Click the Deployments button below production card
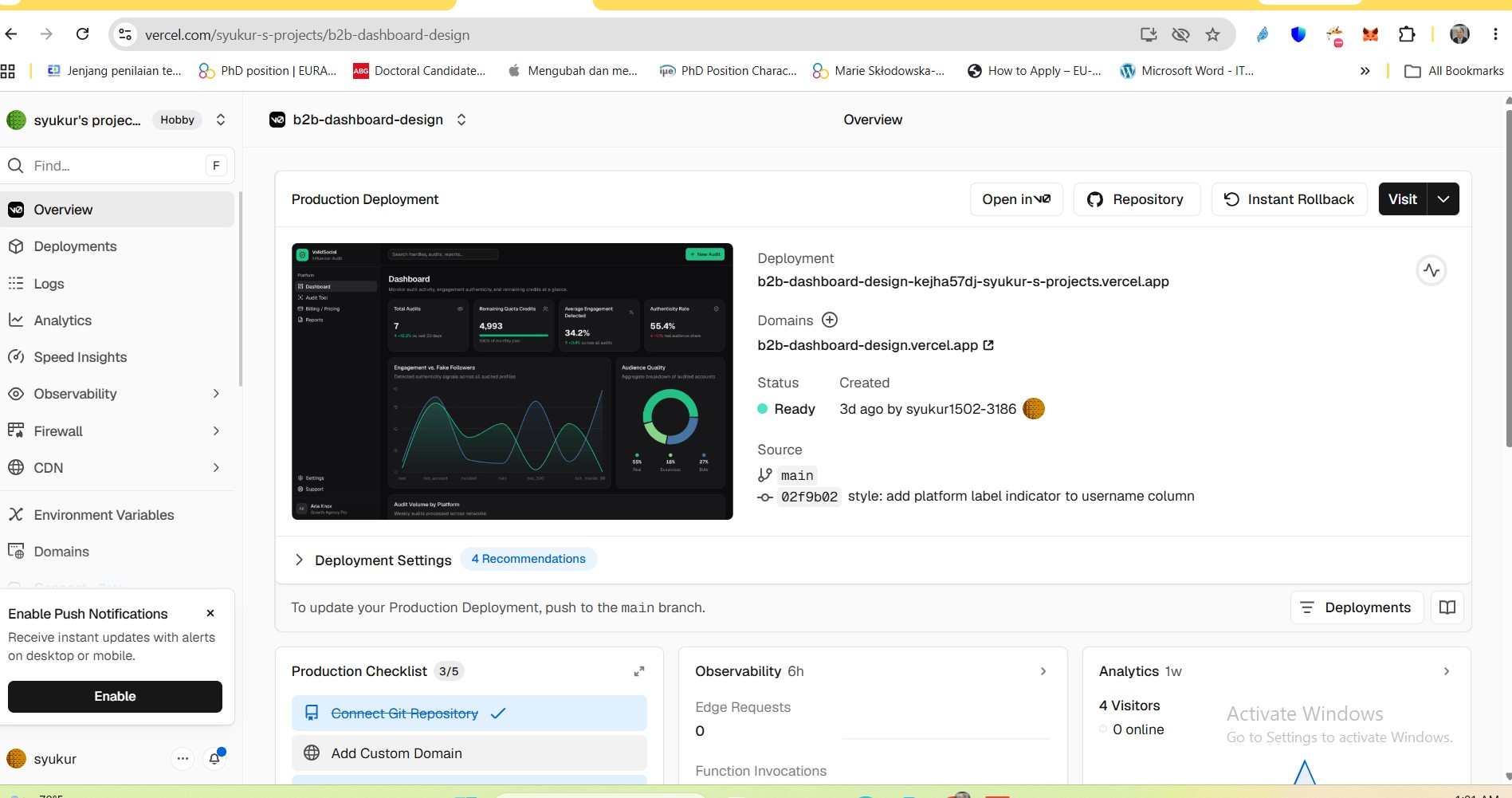 pyautogui.click(x=1357, y=607)
